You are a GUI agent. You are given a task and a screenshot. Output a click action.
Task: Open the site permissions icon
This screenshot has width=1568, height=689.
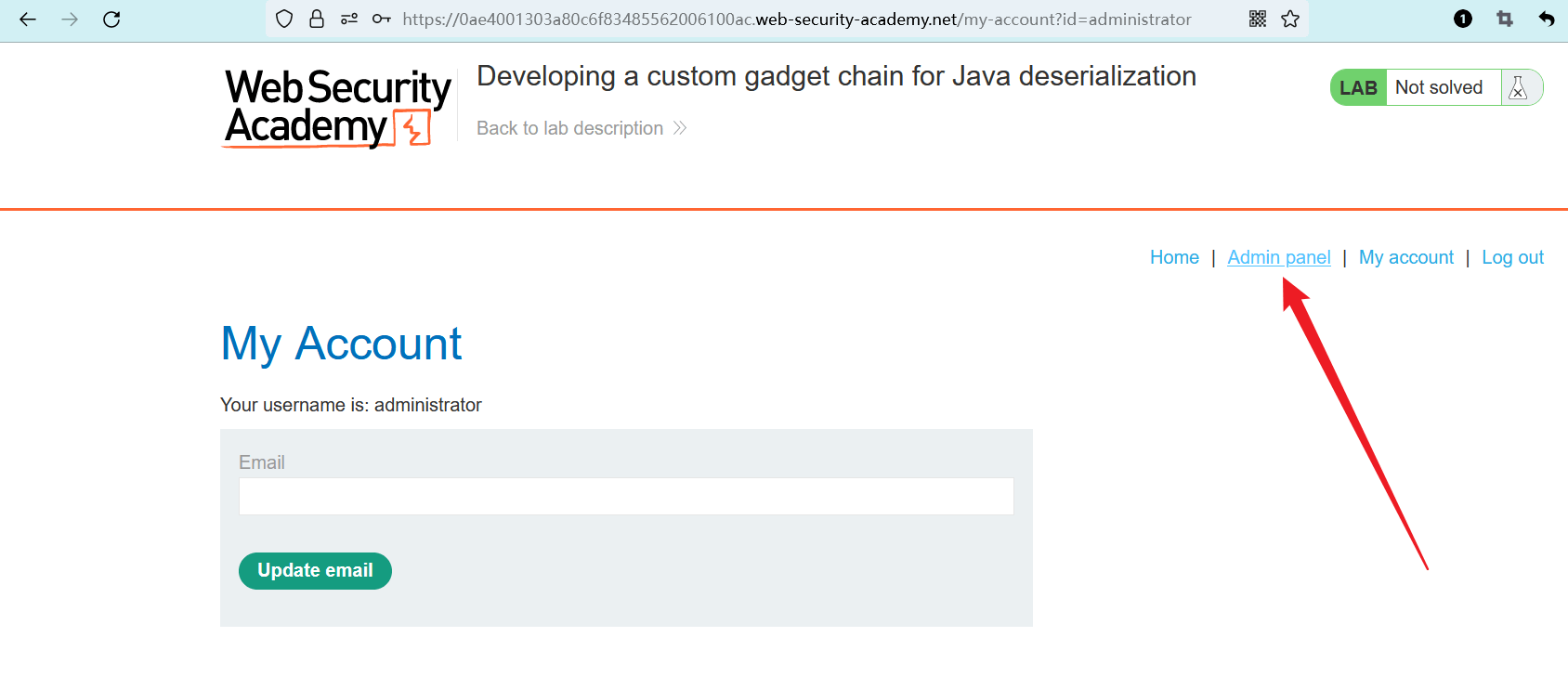point(349,19)
